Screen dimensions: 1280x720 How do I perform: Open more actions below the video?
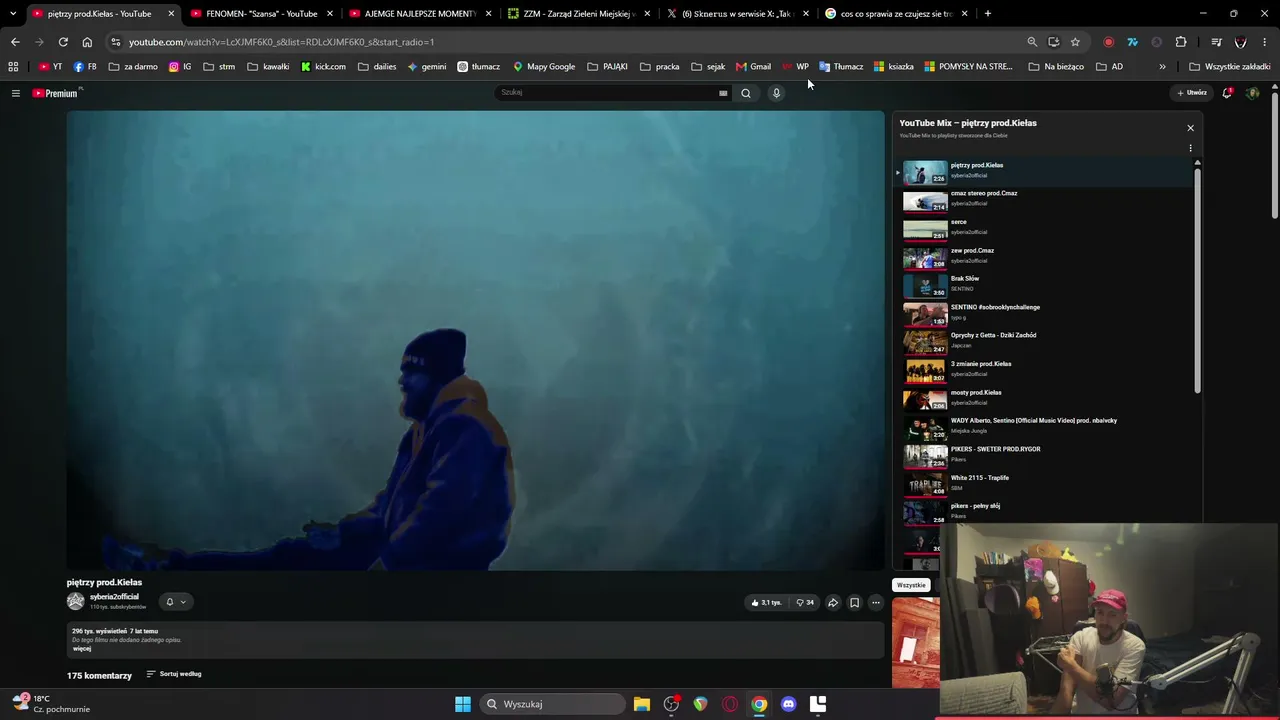(876, 602)
